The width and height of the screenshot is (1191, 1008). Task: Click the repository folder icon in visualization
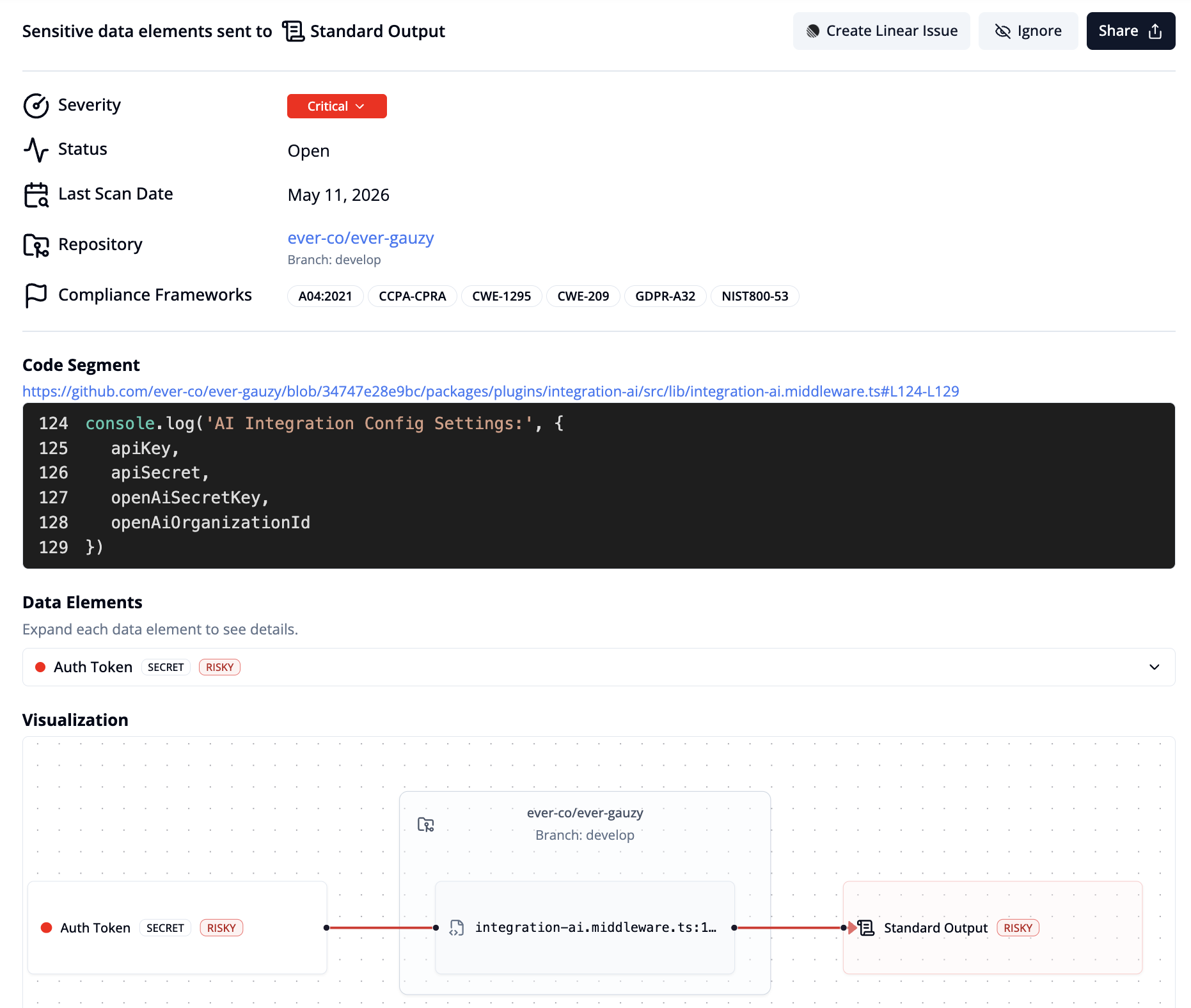(425, 824)
